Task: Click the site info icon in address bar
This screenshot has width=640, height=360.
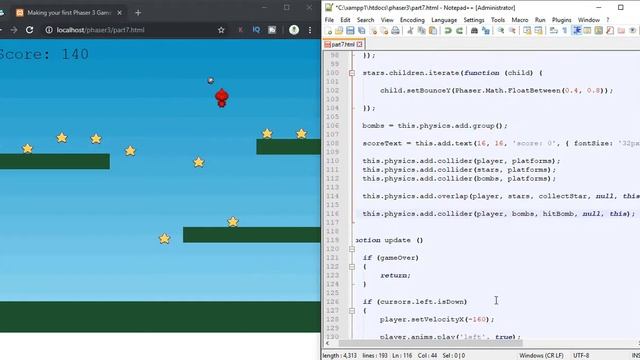Action: point(49,30)
